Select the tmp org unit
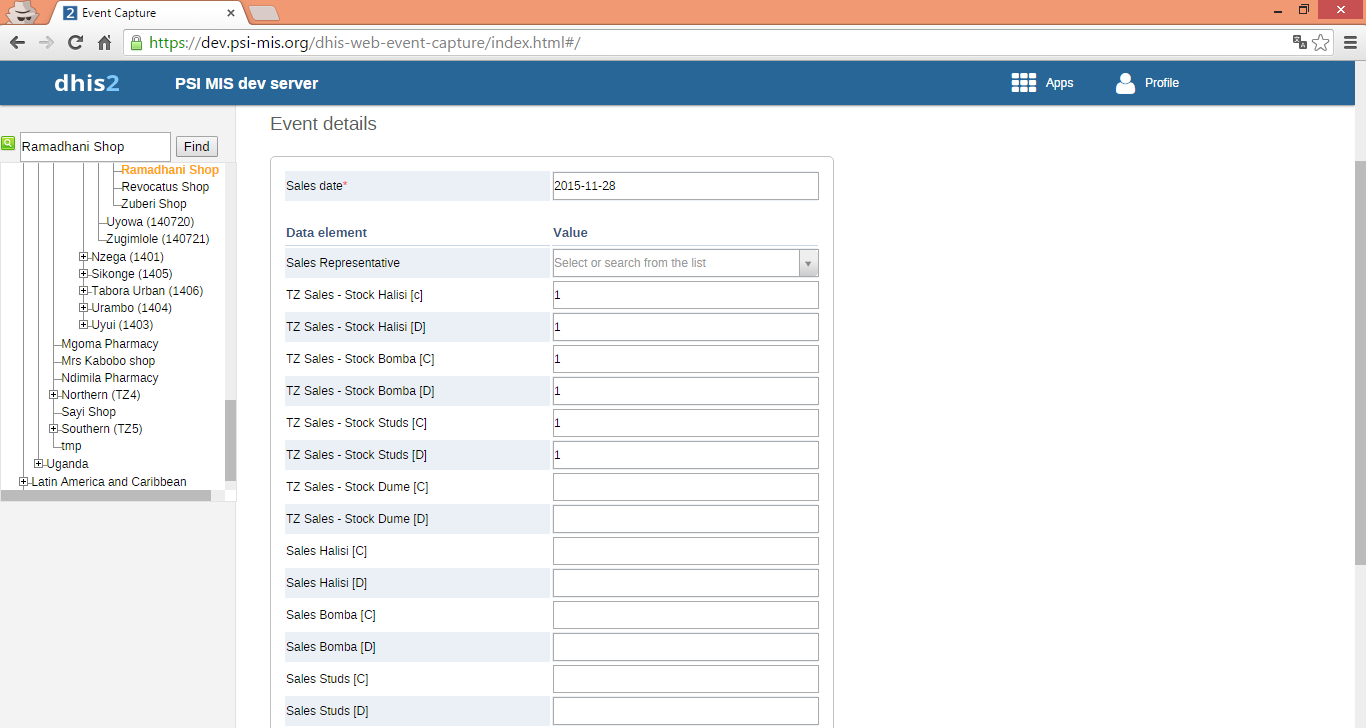The height and width of the screenshot is (728, 1366). click(x=71, y=446)
